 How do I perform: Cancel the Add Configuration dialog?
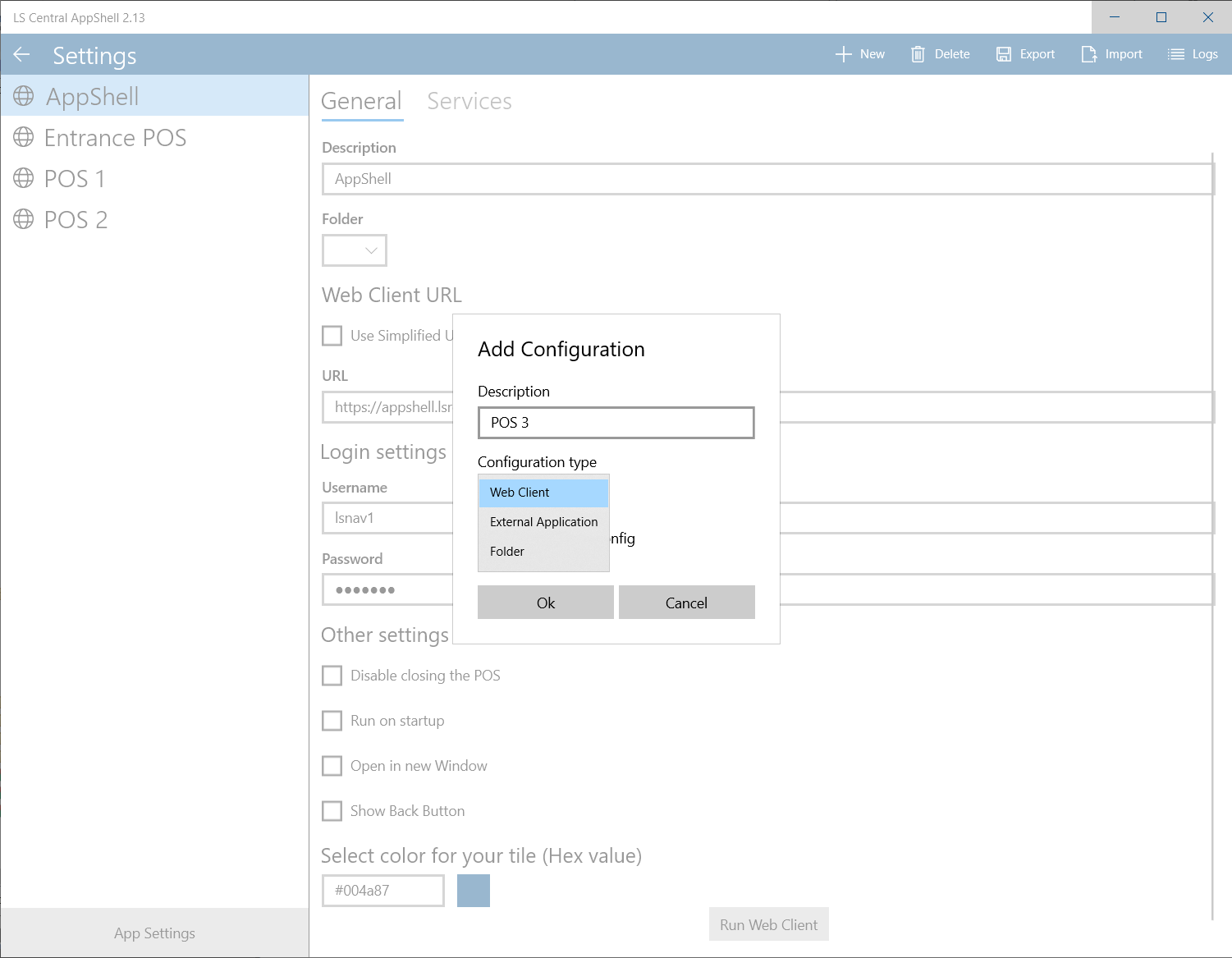(686, 603)
